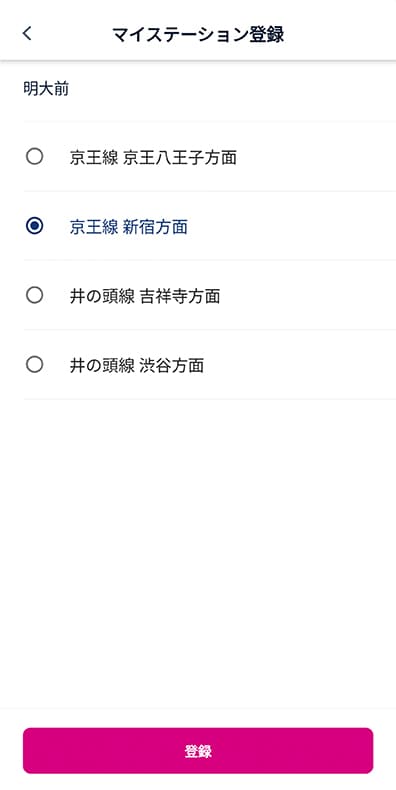
Task: Pick the 井の頭線 渋谷方面 radio button
Action: click(34, 364)
